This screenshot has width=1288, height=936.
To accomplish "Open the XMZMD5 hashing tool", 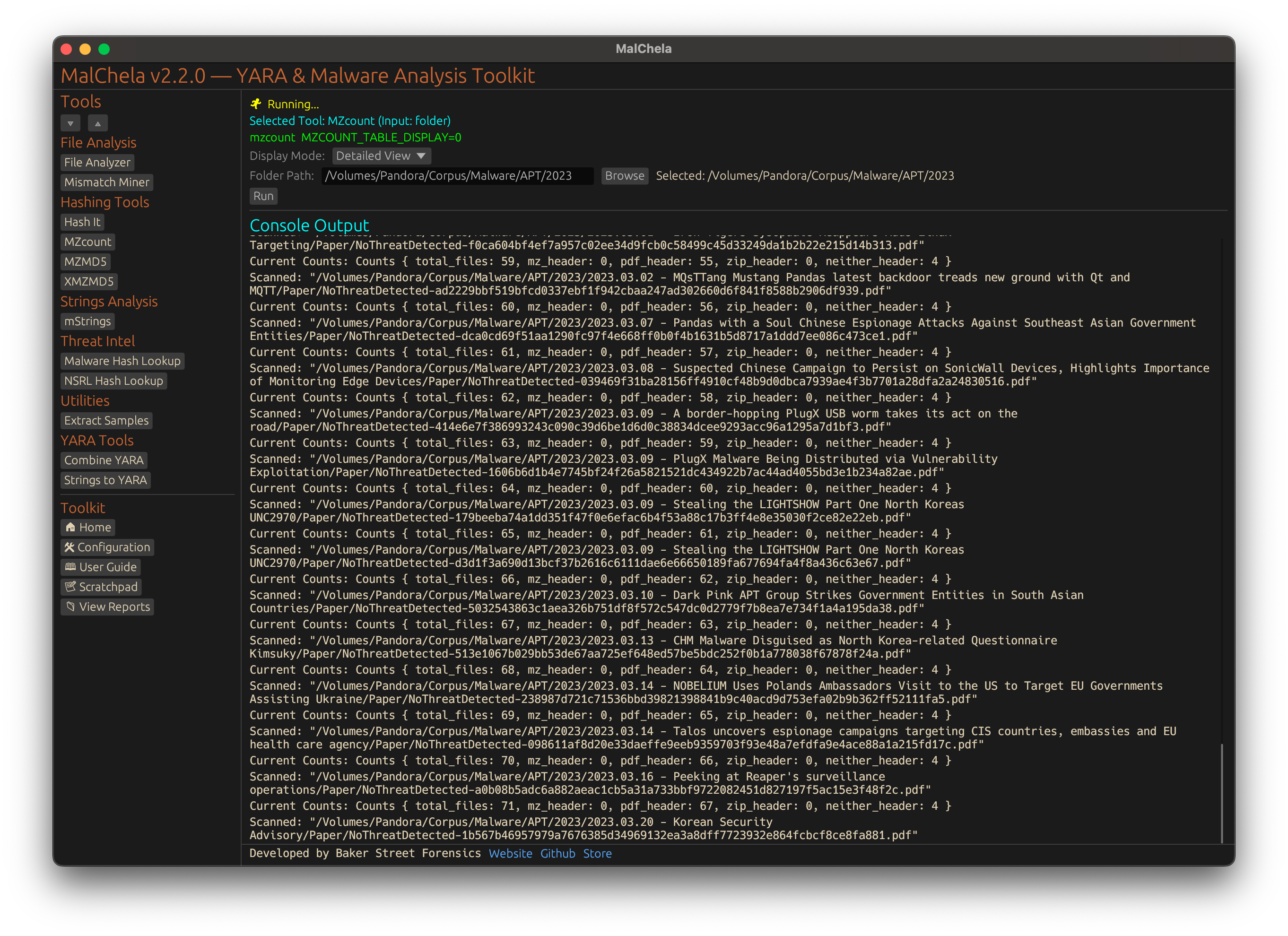I will pos(88,282).
